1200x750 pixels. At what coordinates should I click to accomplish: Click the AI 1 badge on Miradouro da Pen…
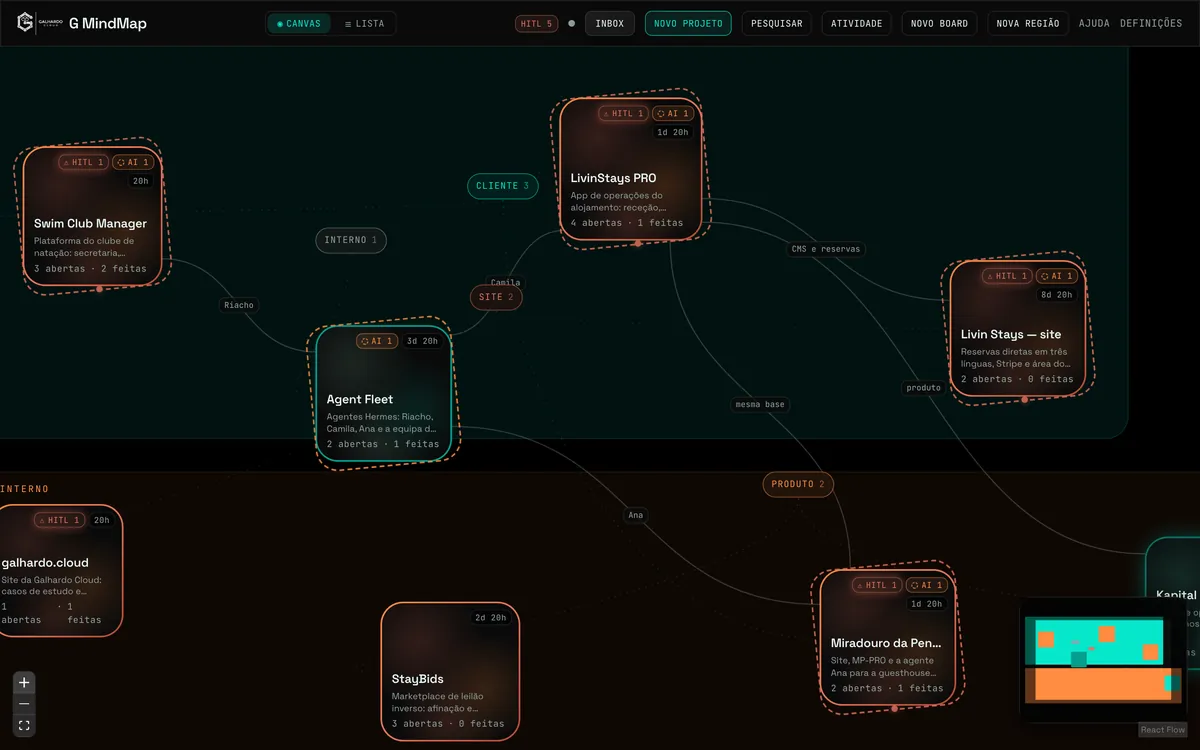pyautogui.click(x=927, y=585)
